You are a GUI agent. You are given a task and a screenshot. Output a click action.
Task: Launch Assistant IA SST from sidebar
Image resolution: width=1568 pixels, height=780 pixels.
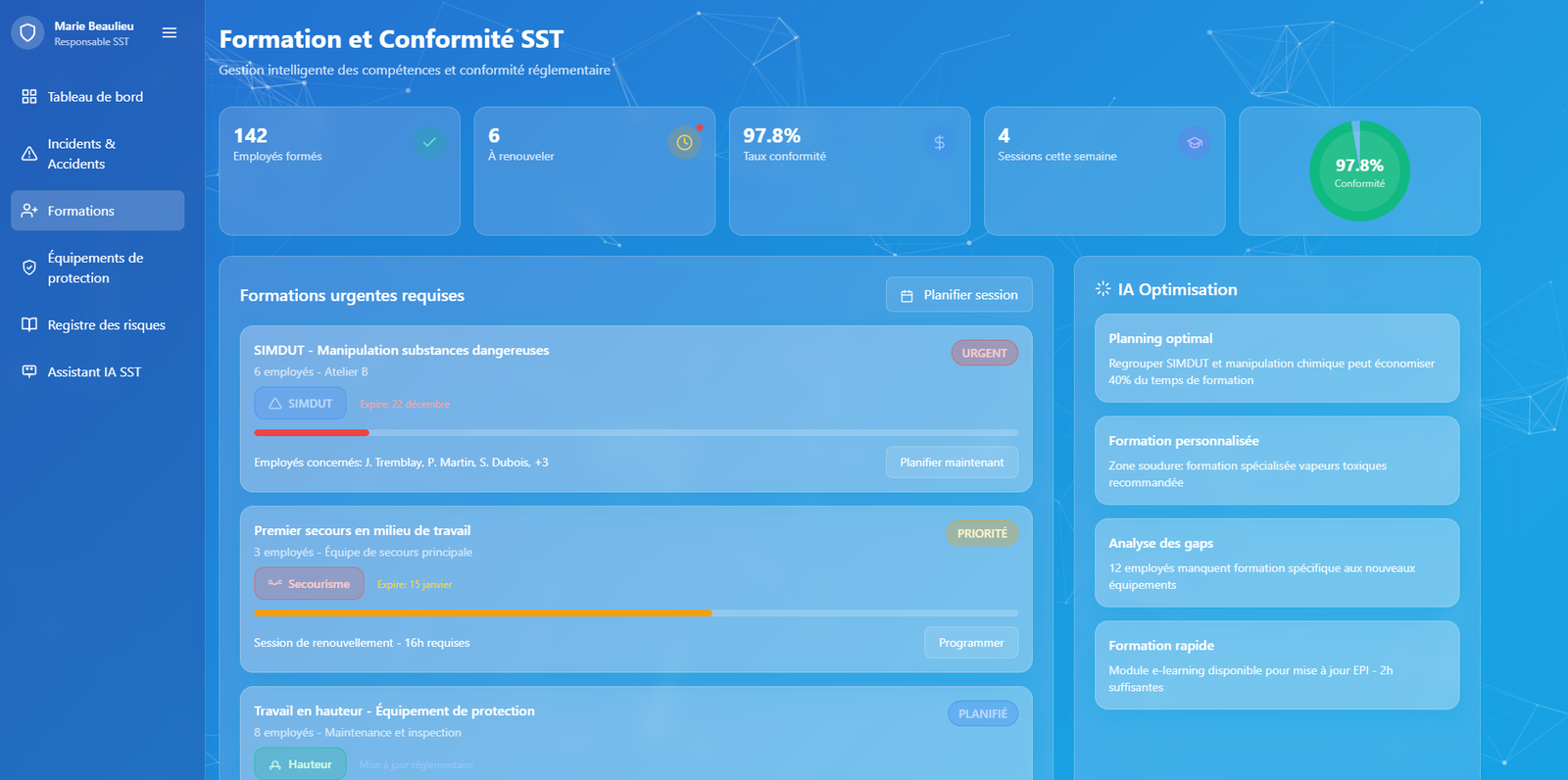(94, 372)
